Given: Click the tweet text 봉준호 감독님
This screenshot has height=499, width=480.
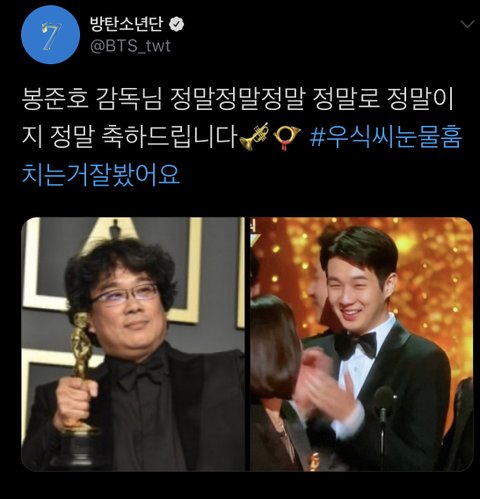Looking at the screenshot, I should click(x=92, y=99).
